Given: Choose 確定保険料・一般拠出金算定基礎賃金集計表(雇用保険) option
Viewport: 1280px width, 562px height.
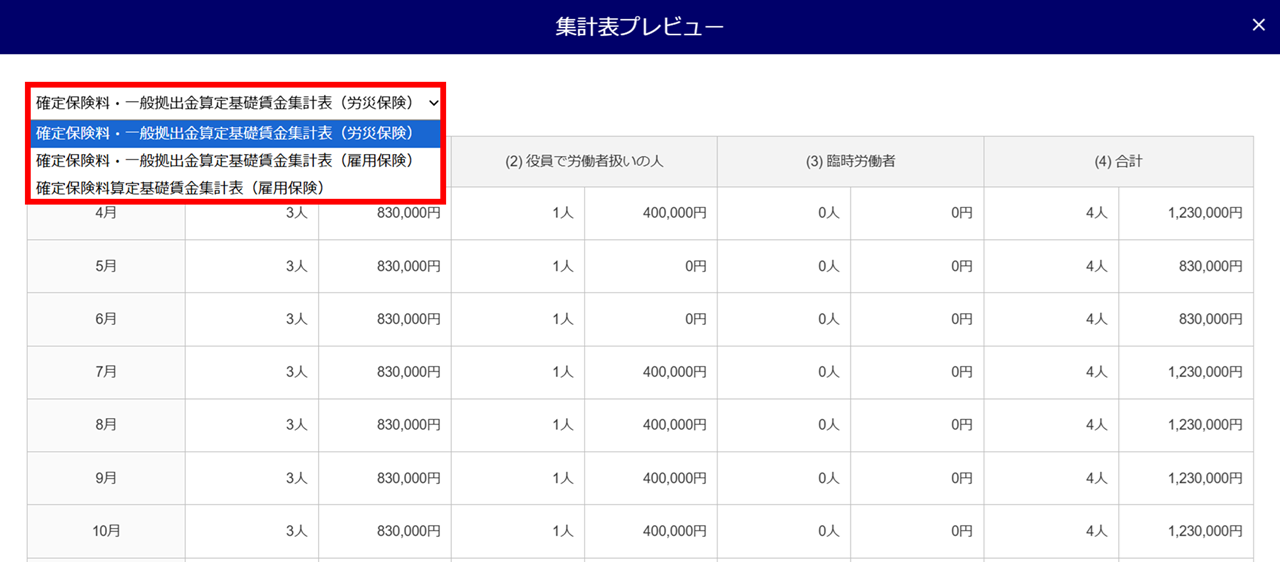Looking at the screenshot, I should (x=225, y=160).
